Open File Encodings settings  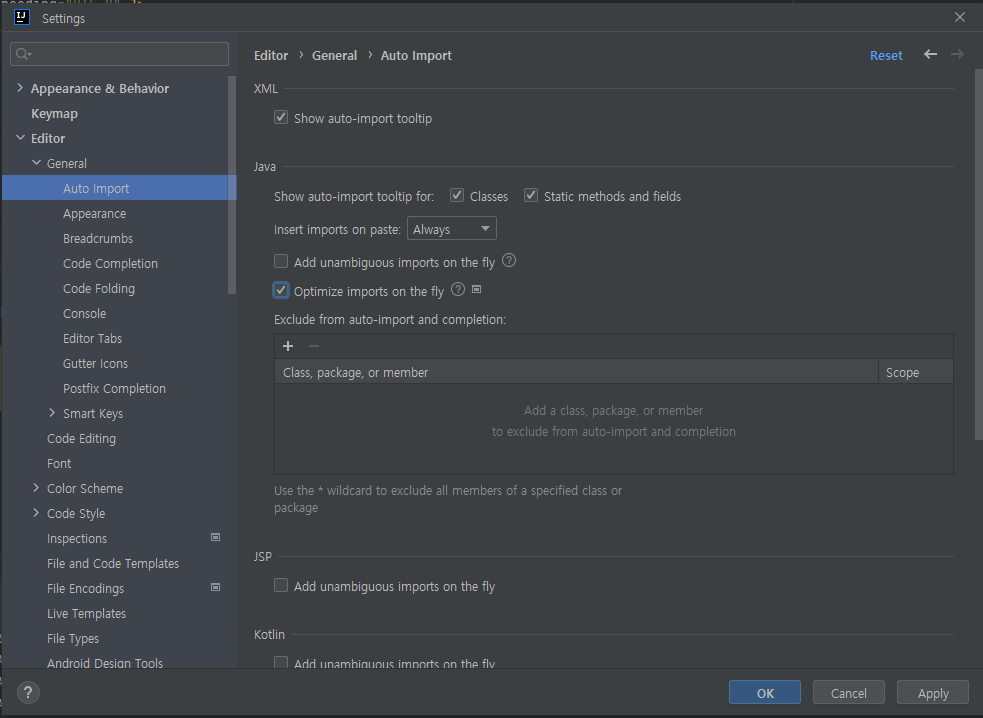[85, 589]
